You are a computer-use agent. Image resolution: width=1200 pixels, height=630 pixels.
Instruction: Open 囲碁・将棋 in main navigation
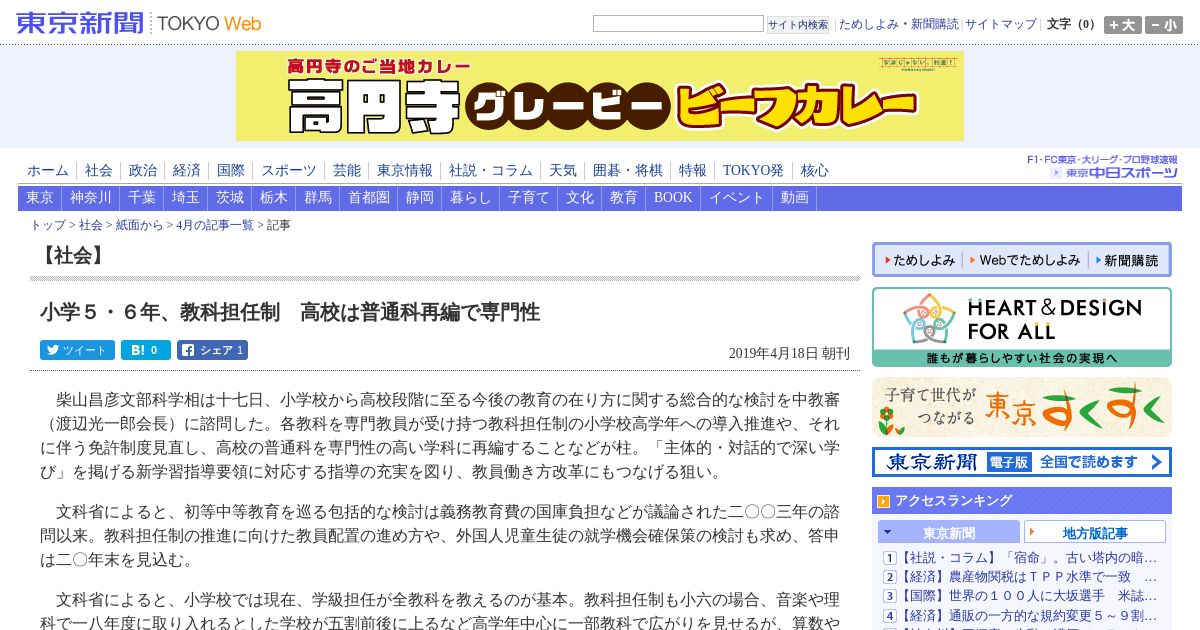(627, 170)
